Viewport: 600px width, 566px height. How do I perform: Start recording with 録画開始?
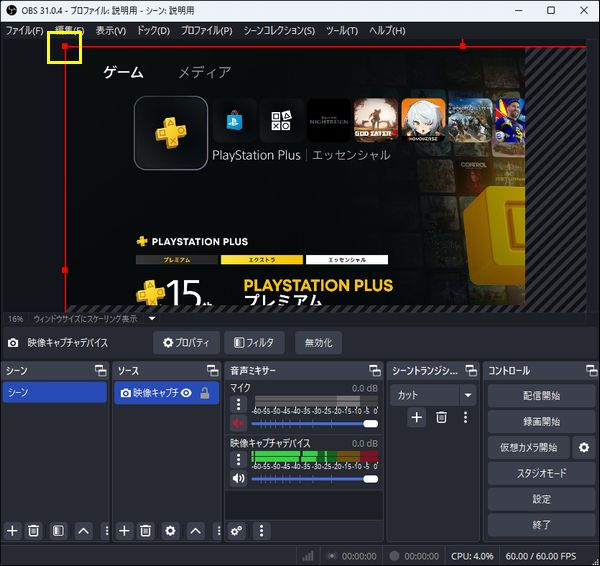541,421
